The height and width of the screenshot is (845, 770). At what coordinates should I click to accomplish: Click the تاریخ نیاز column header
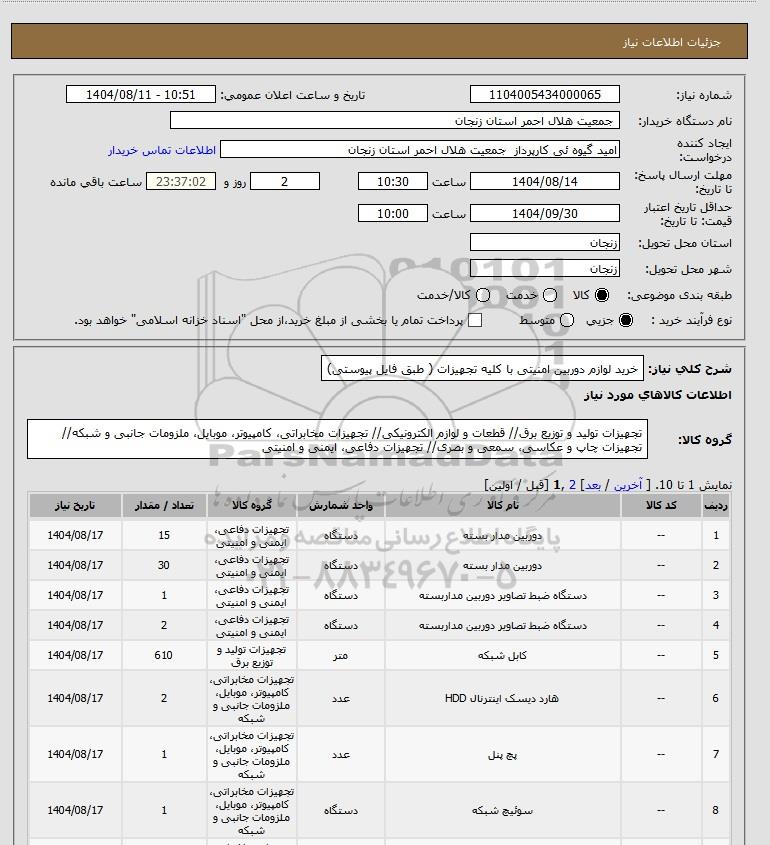[x=75, y=505]
